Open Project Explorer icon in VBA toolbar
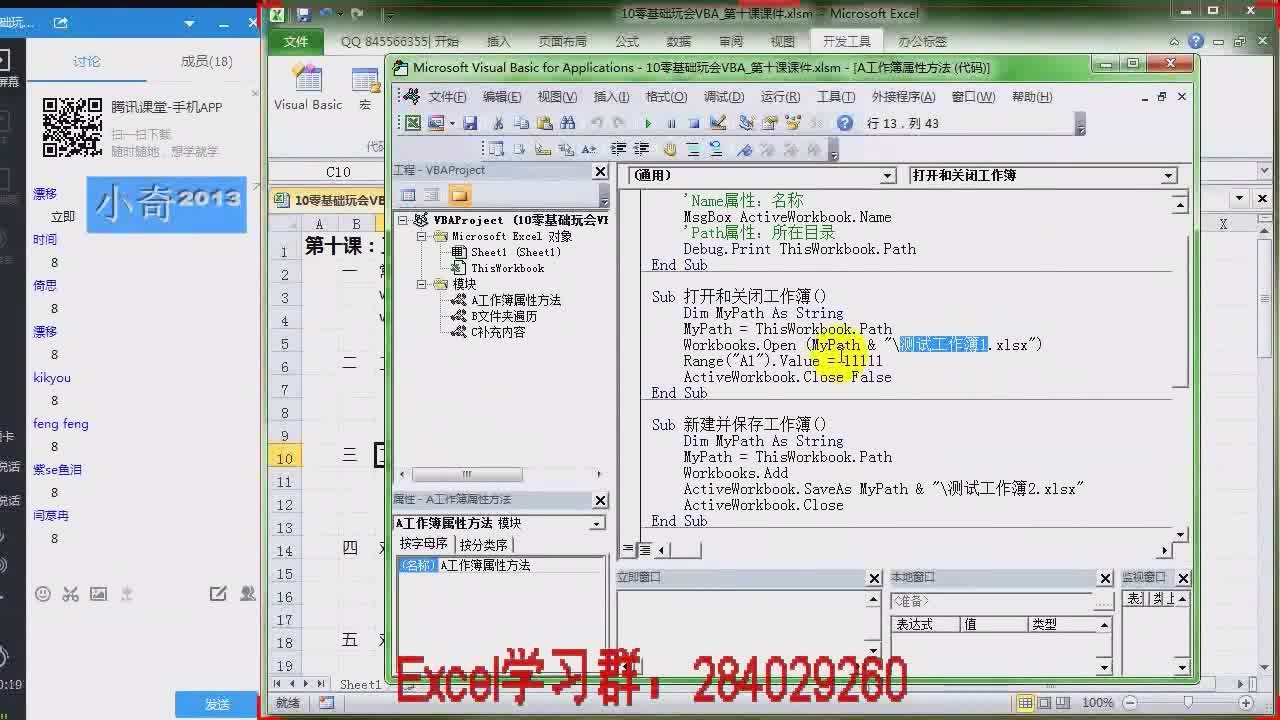The width and height of the screenshot is (1280, 720). pos(746,123)
